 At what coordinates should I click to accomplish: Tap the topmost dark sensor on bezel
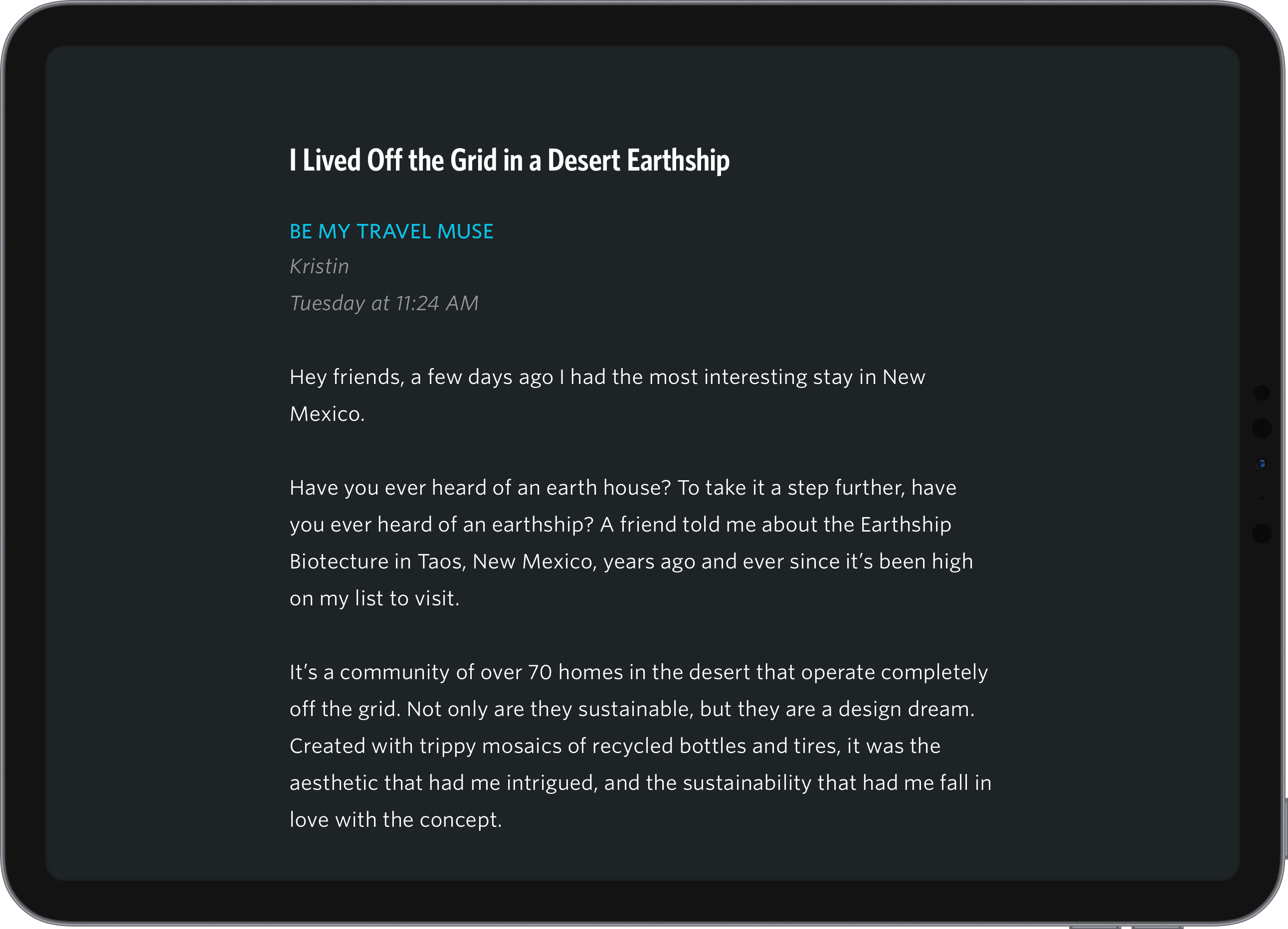tap(1261, 392)
